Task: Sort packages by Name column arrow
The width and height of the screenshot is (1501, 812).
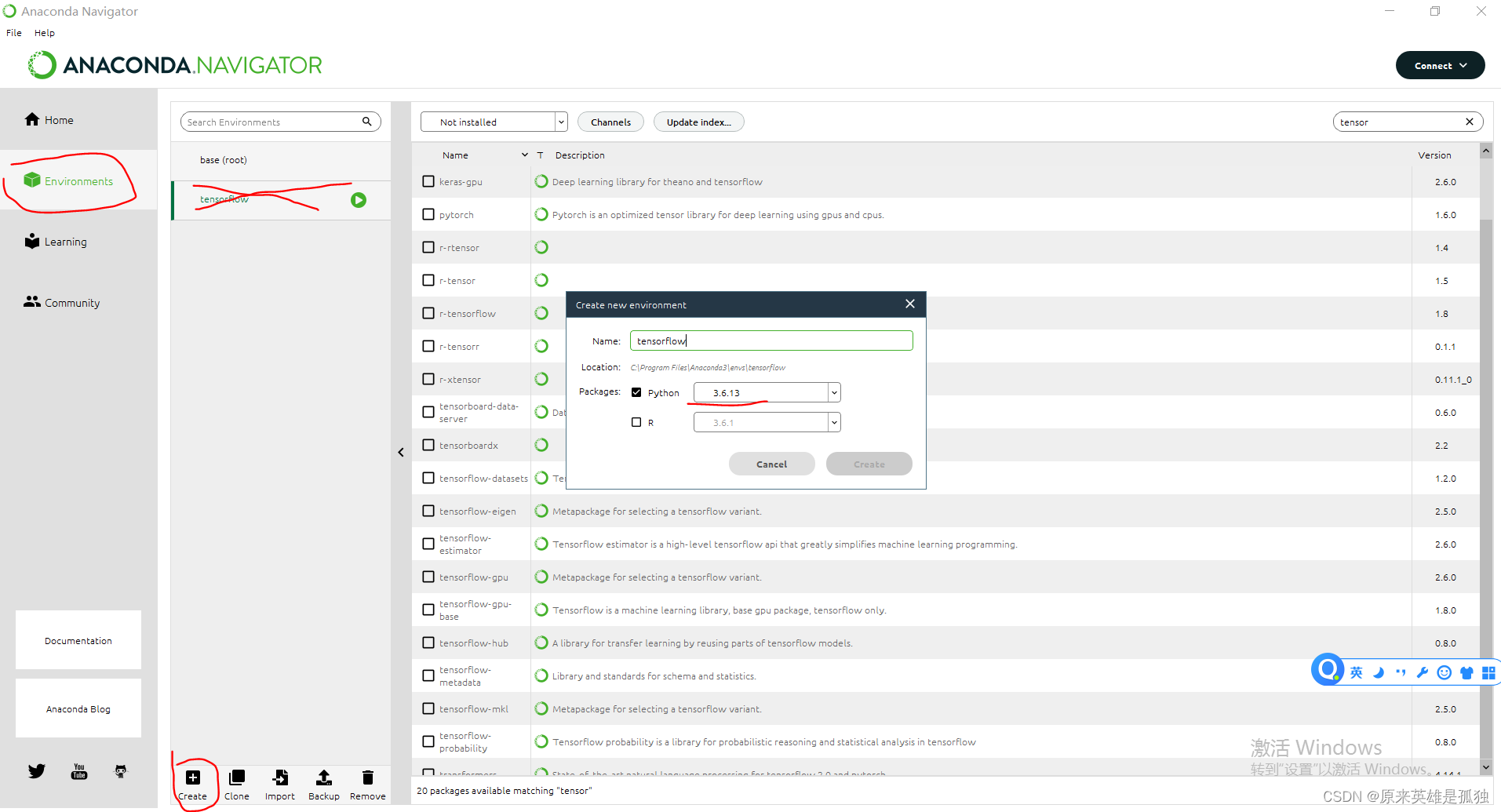Action: [525, 155]
